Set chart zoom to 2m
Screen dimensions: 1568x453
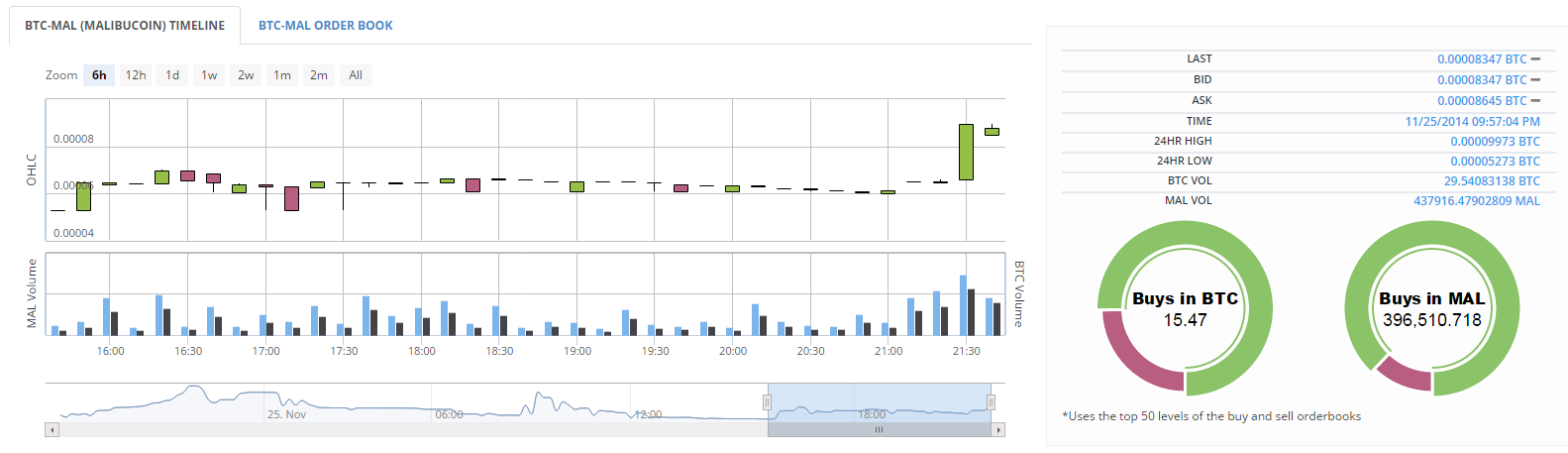(319, 75)
